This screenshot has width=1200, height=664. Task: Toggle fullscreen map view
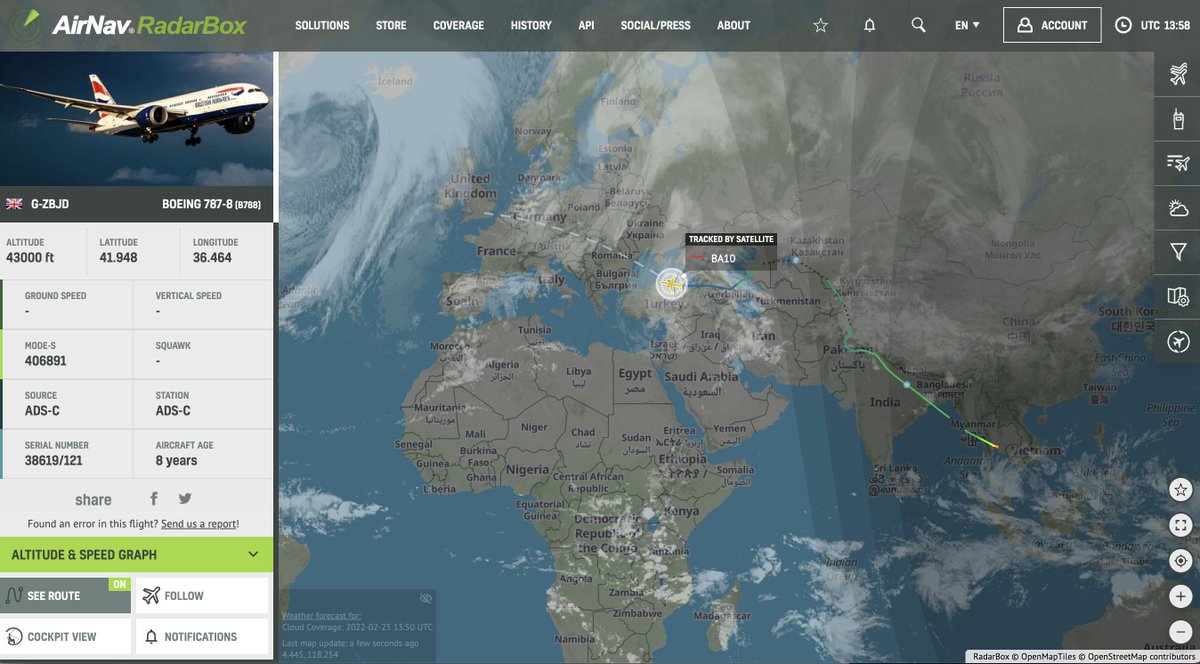point(1181,525)
